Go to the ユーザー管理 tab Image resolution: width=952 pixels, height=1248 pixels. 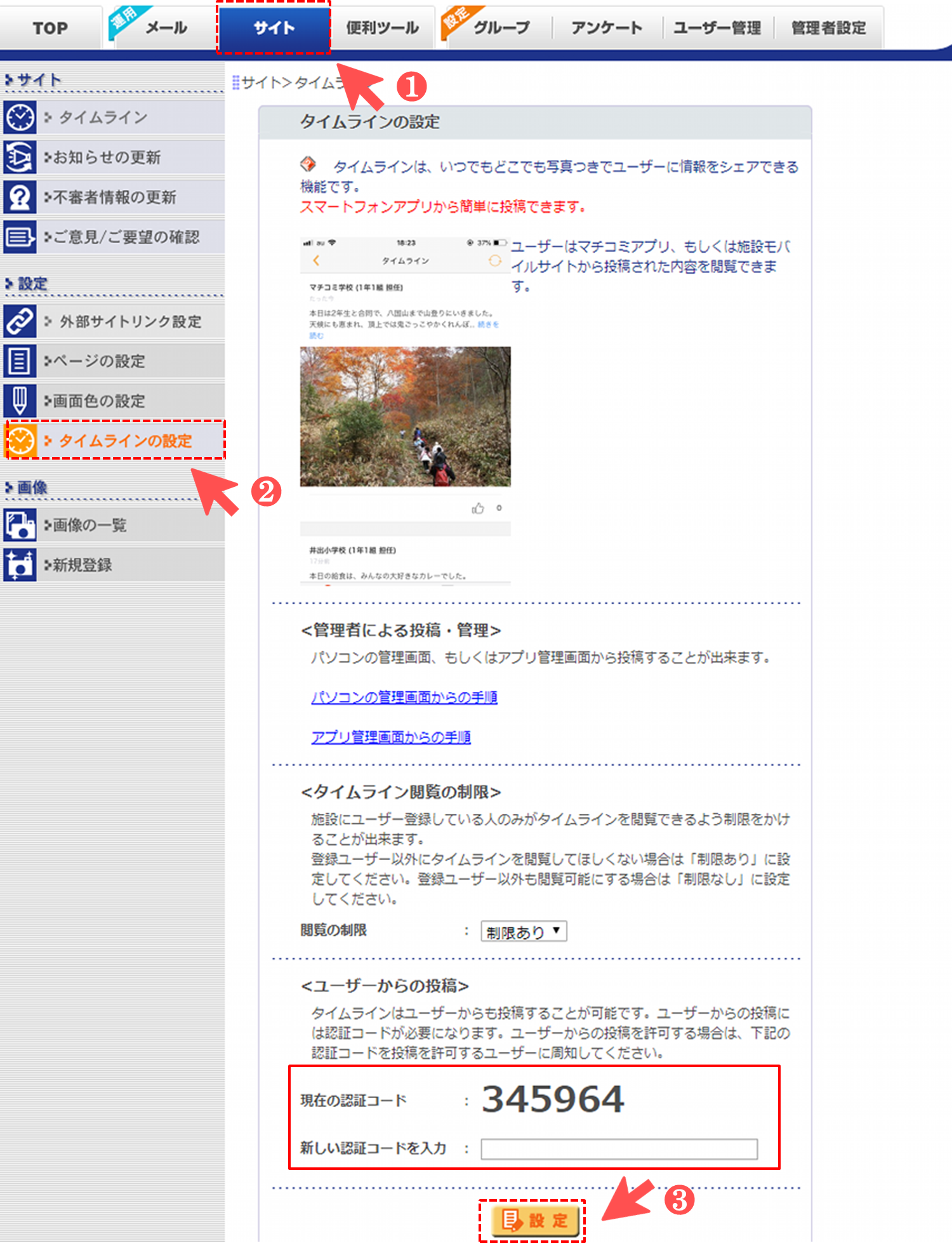[x=717, y=28]
